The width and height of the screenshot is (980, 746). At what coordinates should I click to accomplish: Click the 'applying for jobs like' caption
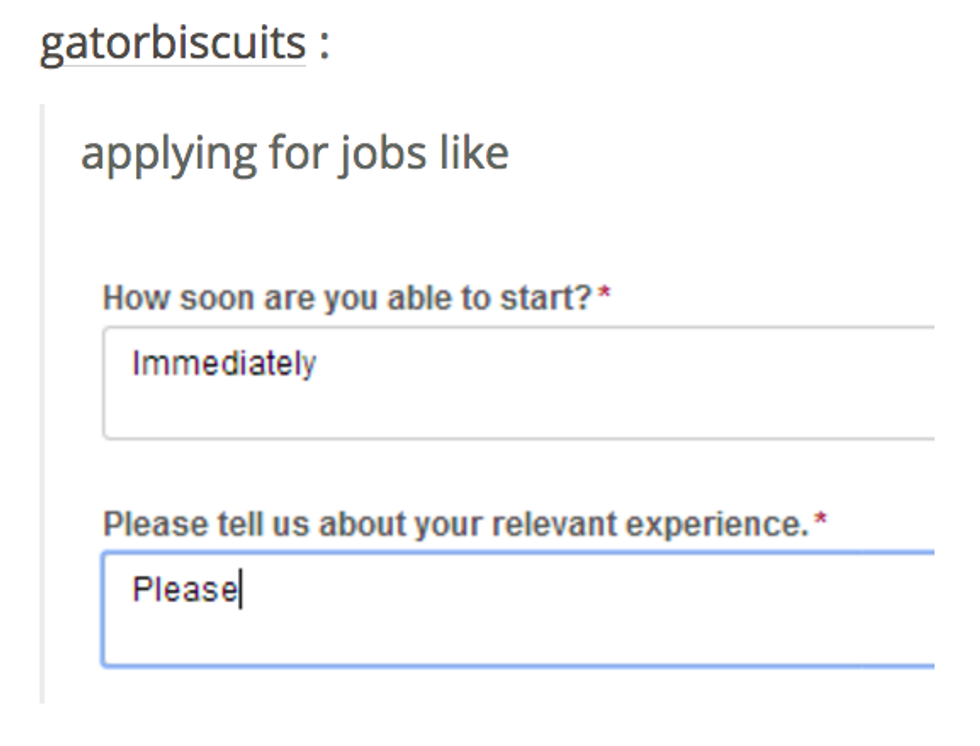[294, 153]
